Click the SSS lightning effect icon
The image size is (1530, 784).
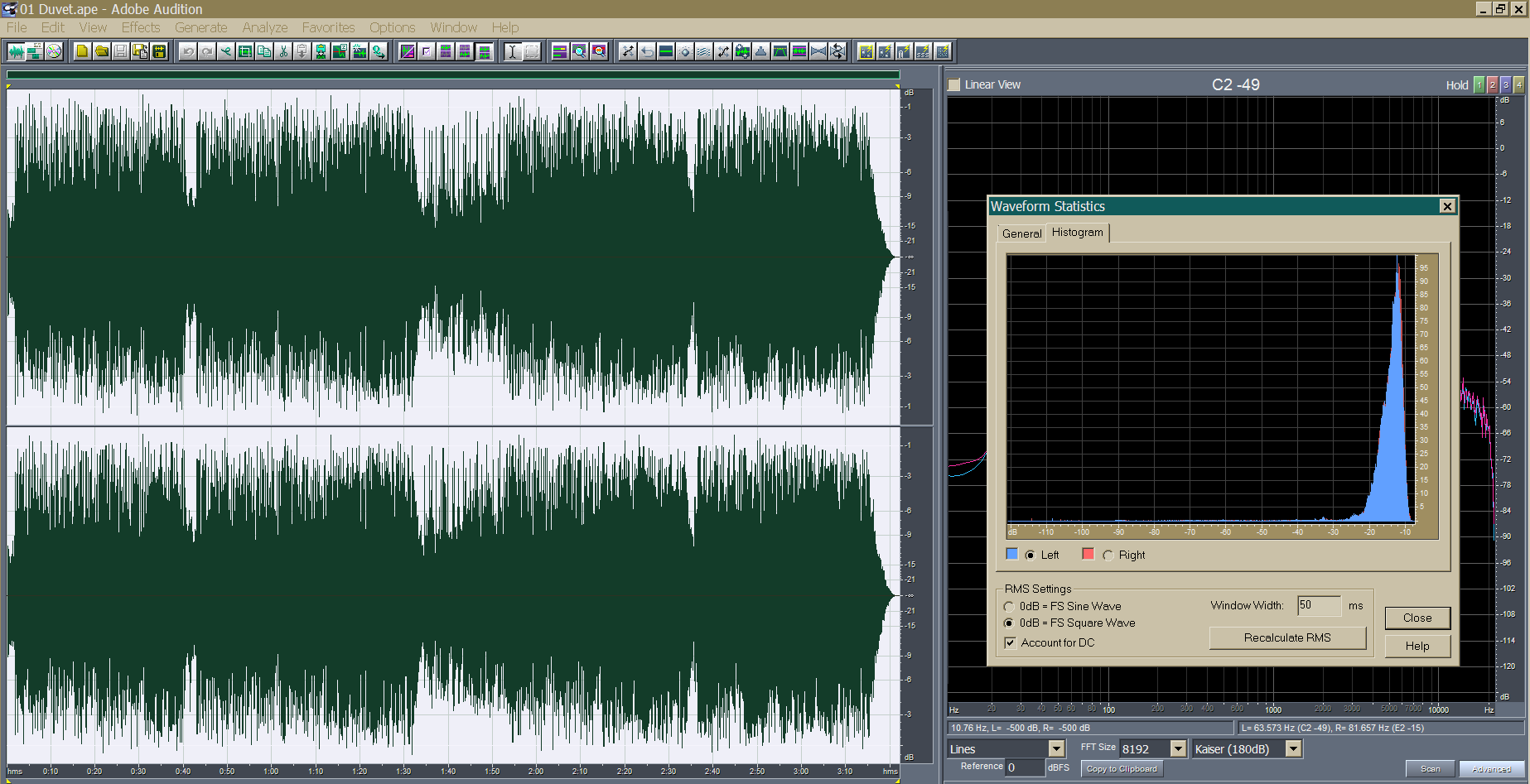pyautogui.click(x=924, y=51)
